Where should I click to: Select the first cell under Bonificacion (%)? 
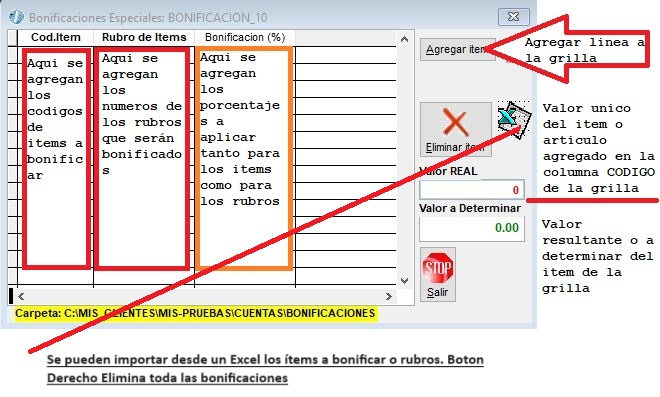[245, 55]
